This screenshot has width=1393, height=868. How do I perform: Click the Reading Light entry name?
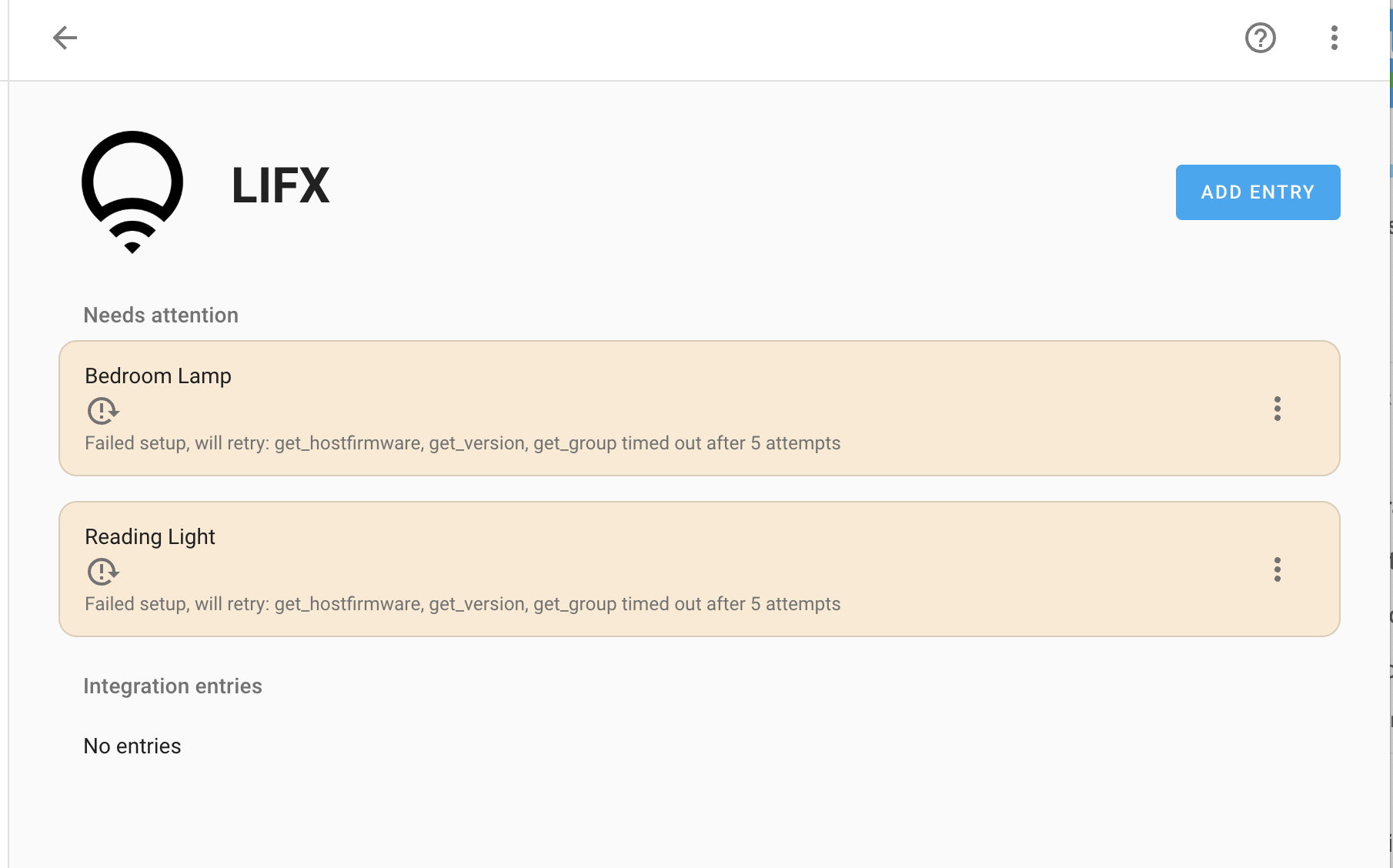click(149, 536)
